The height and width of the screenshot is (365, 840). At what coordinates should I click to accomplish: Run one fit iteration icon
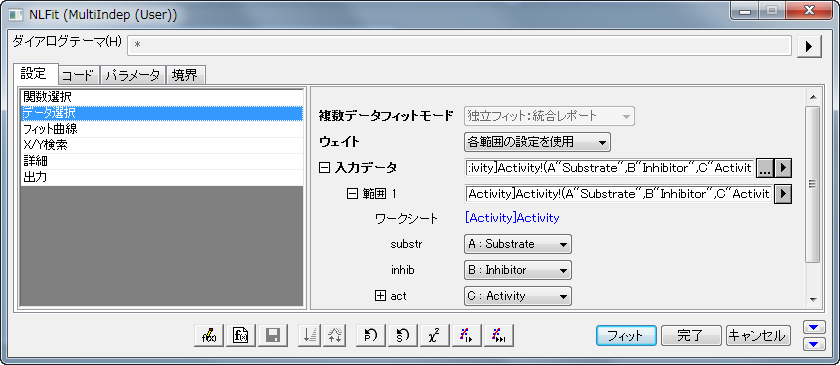(x=466, y=336)
